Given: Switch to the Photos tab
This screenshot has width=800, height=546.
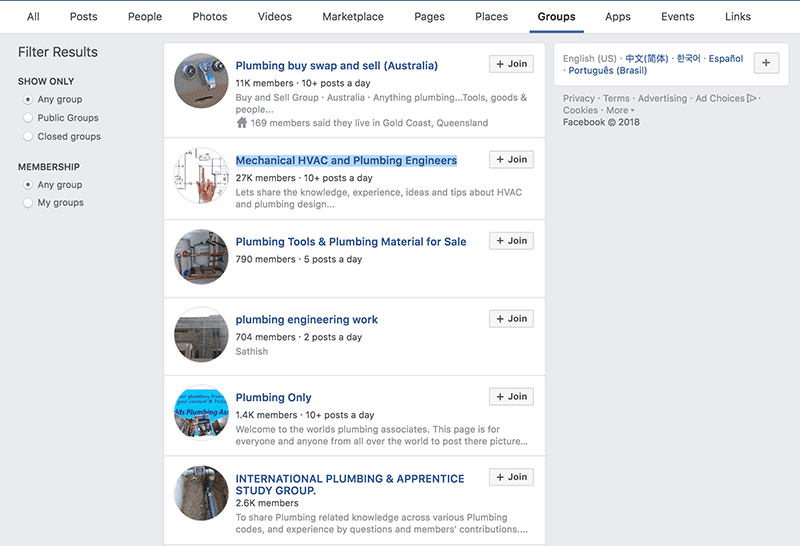Looking at the screenshot, I should click(x=210, y=16).
